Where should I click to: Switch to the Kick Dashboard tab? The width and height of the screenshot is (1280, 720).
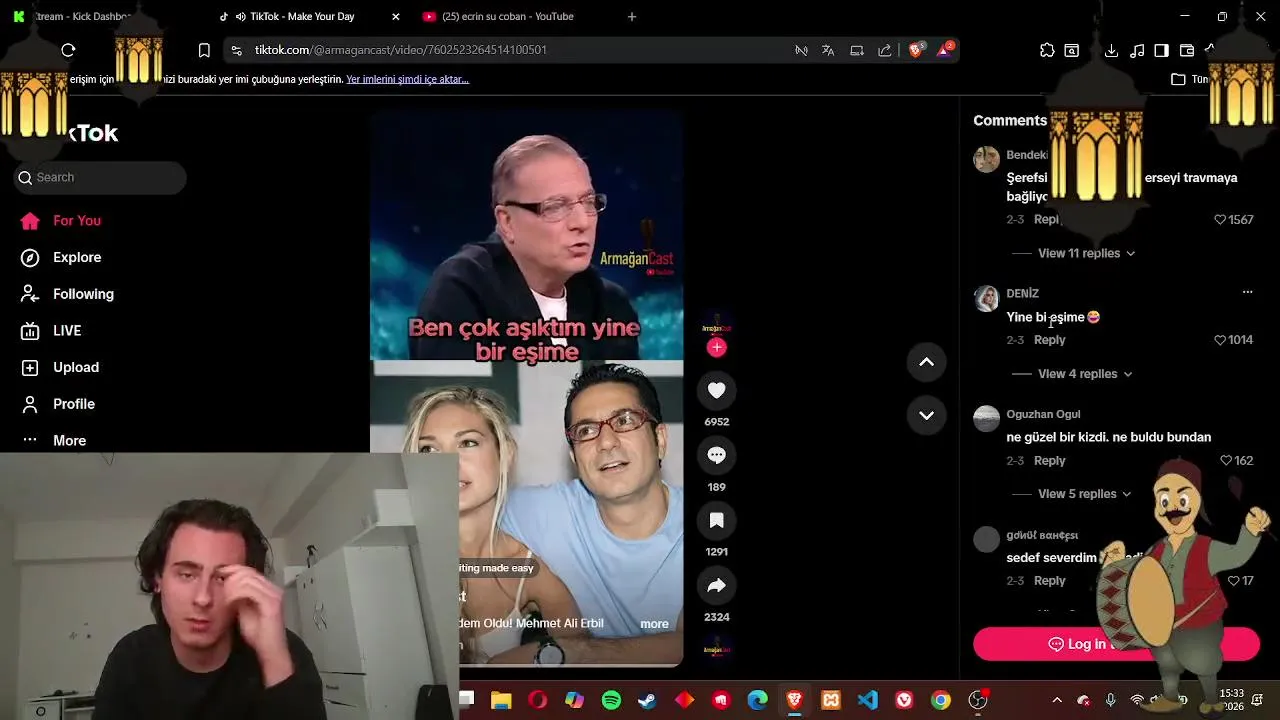tap(76, 17)
